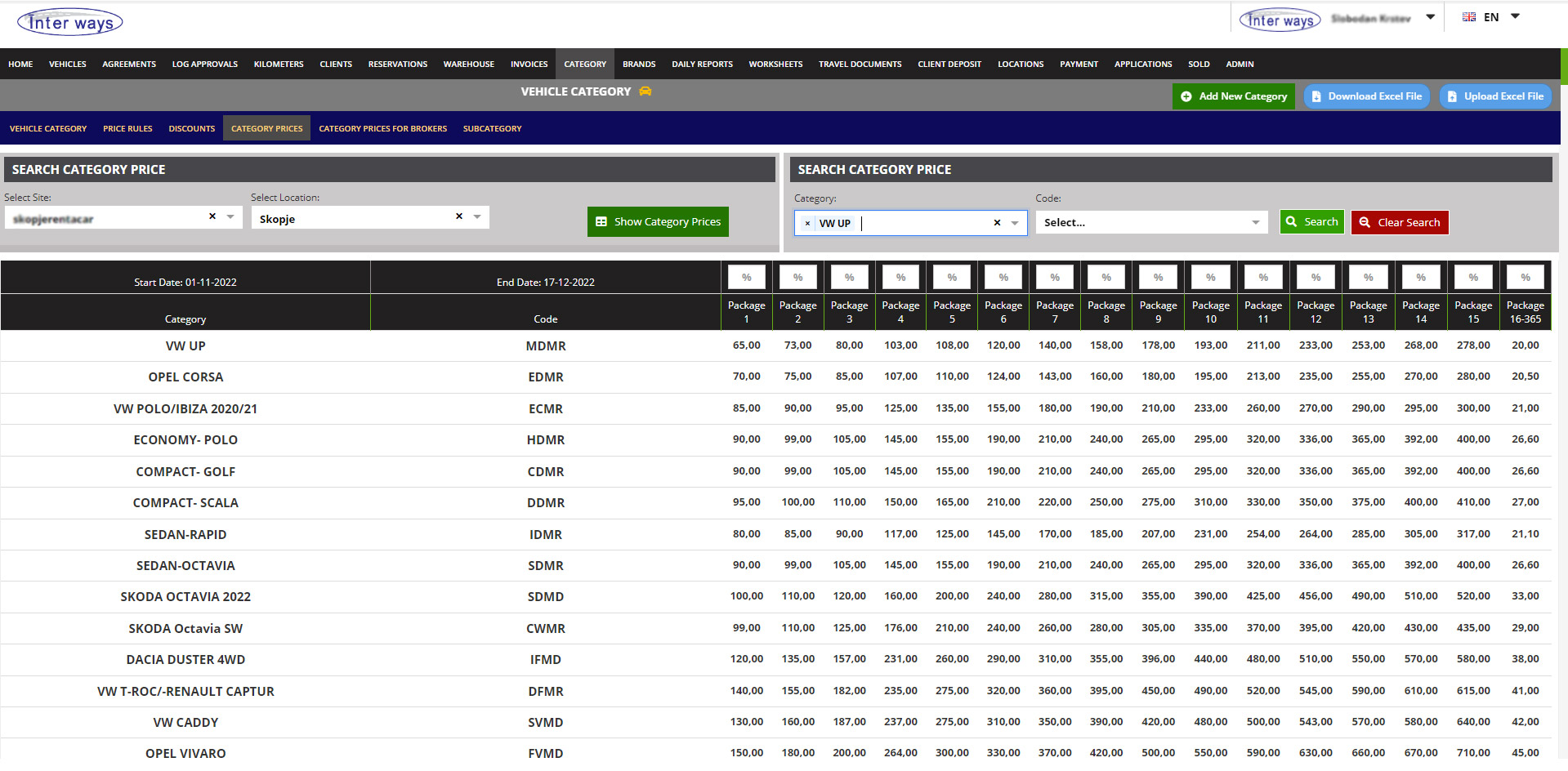
Task: Expand the Select Location dropdown arrow
Action: (477, 216)
